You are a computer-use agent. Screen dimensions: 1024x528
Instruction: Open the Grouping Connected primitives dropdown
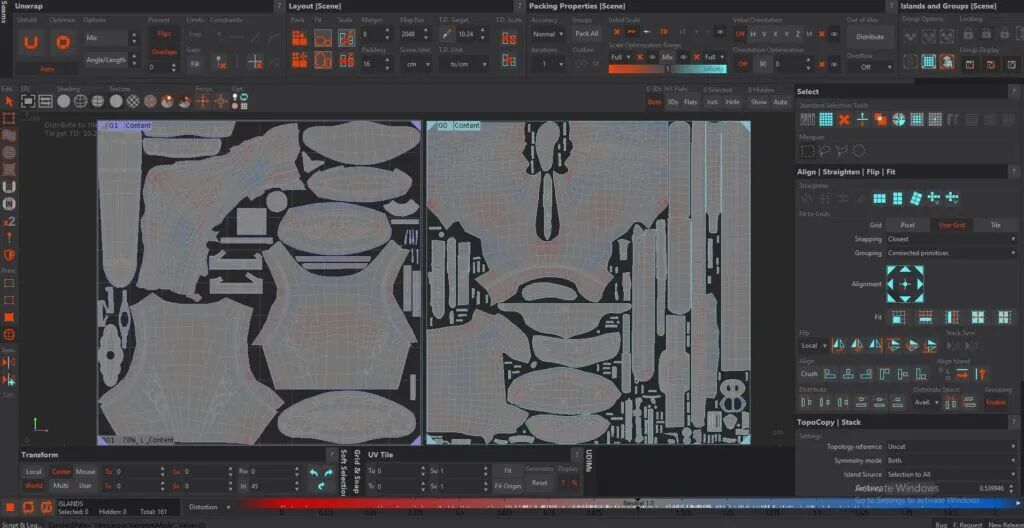(x=951, y=253)
